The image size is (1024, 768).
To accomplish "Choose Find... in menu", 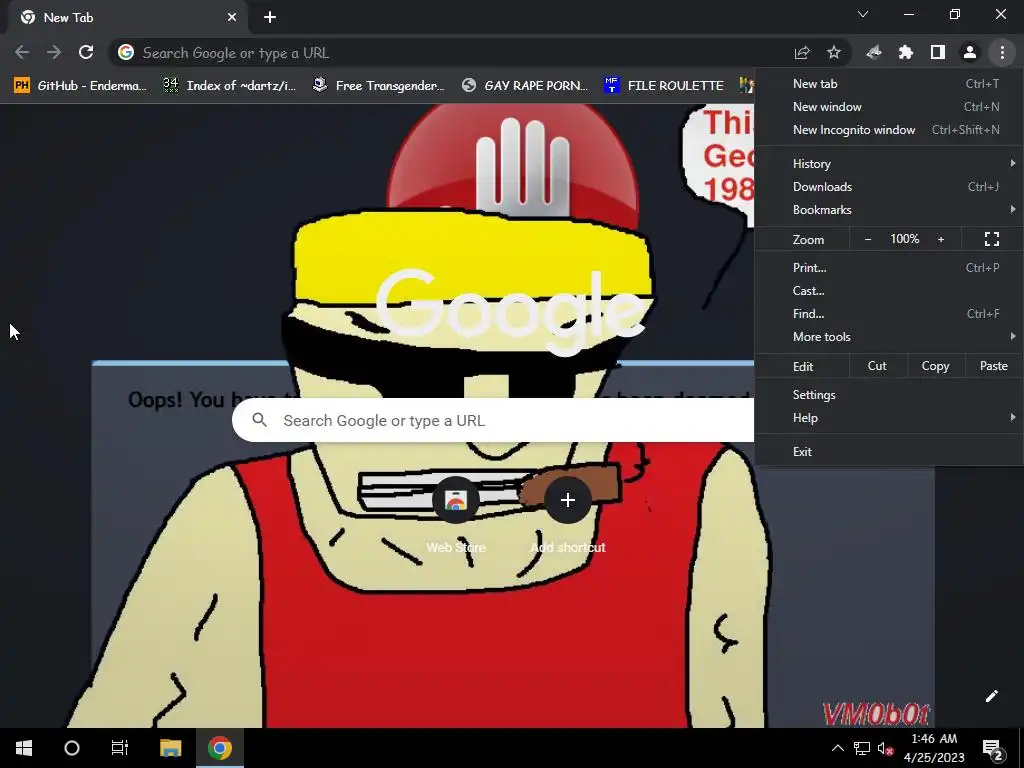I will click(889, 313).
